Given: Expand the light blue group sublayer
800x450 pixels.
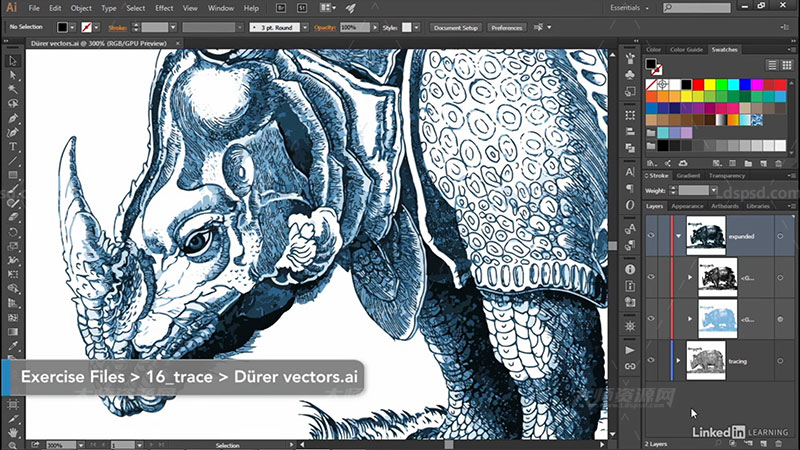Looking at the screenshot, I should [x=690, y=319].
